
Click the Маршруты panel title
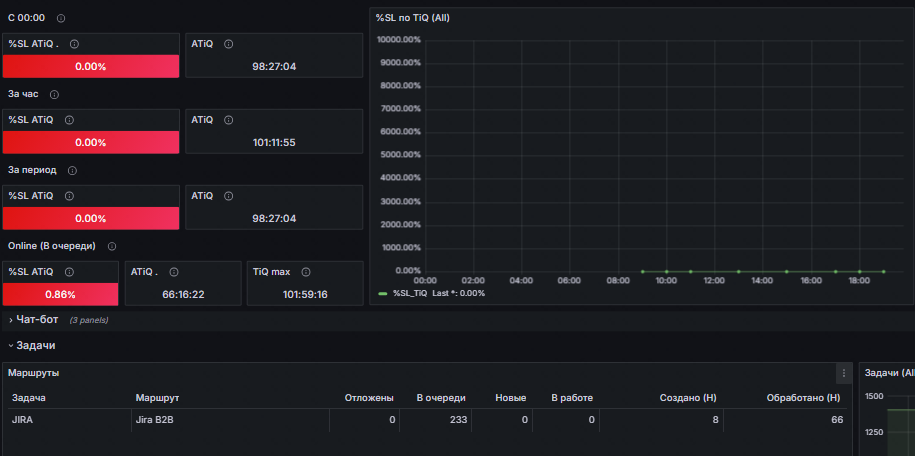33,373
